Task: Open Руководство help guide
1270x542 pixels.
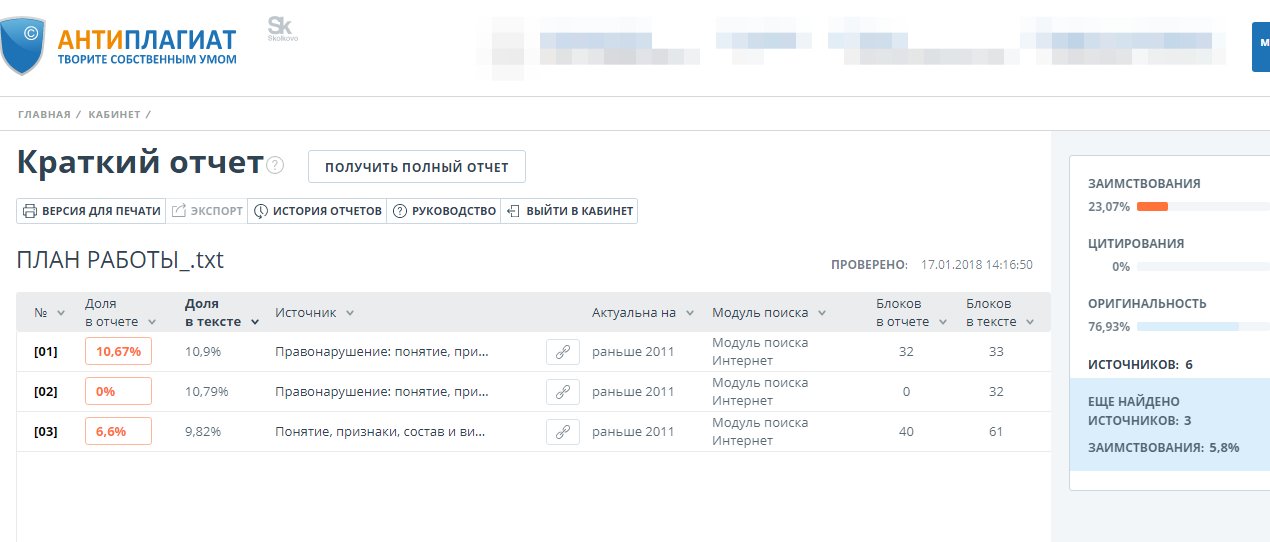Action: coord(444,211)
